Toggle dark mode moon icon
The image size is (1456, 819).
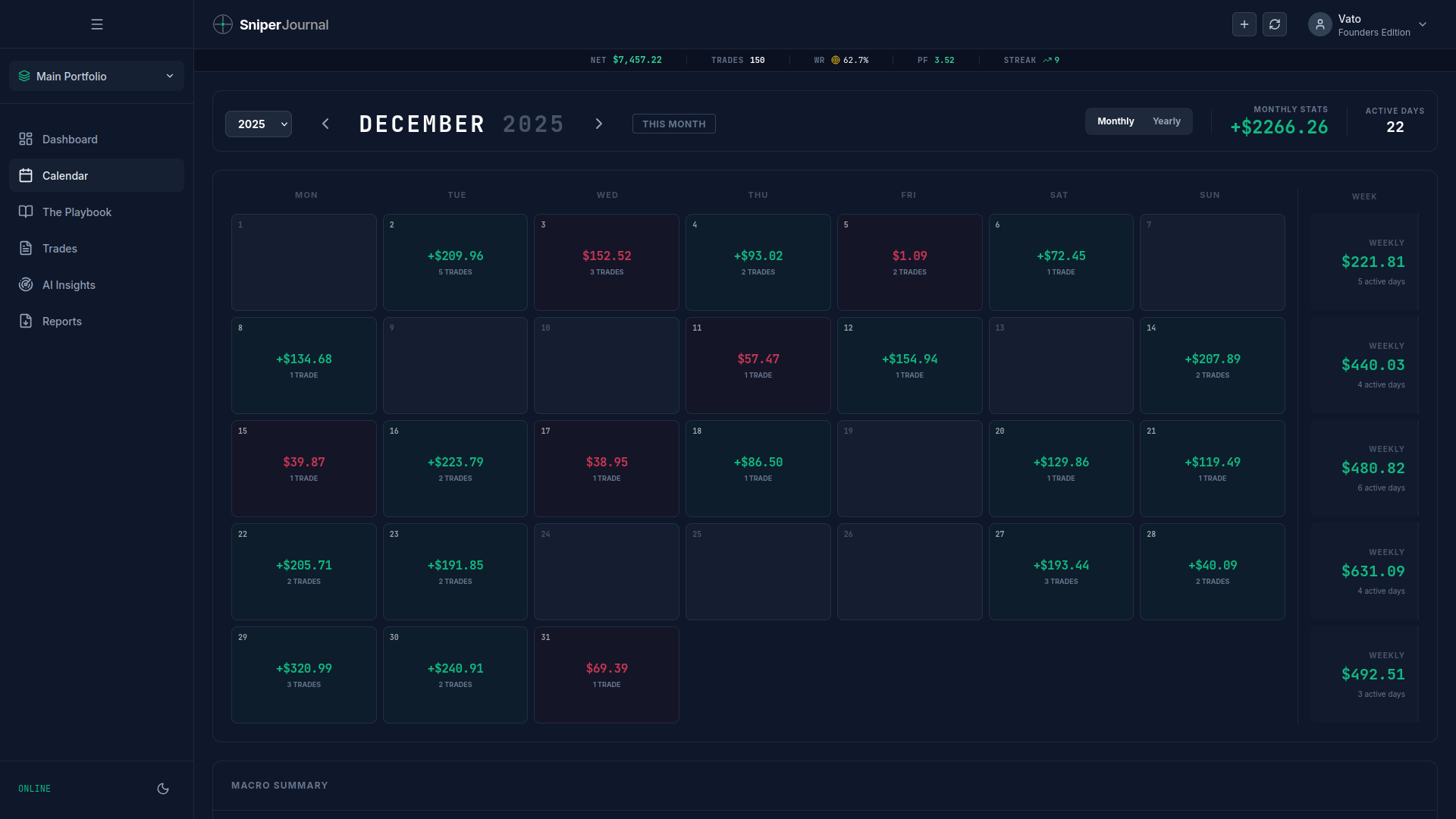(x=163, y=789)
